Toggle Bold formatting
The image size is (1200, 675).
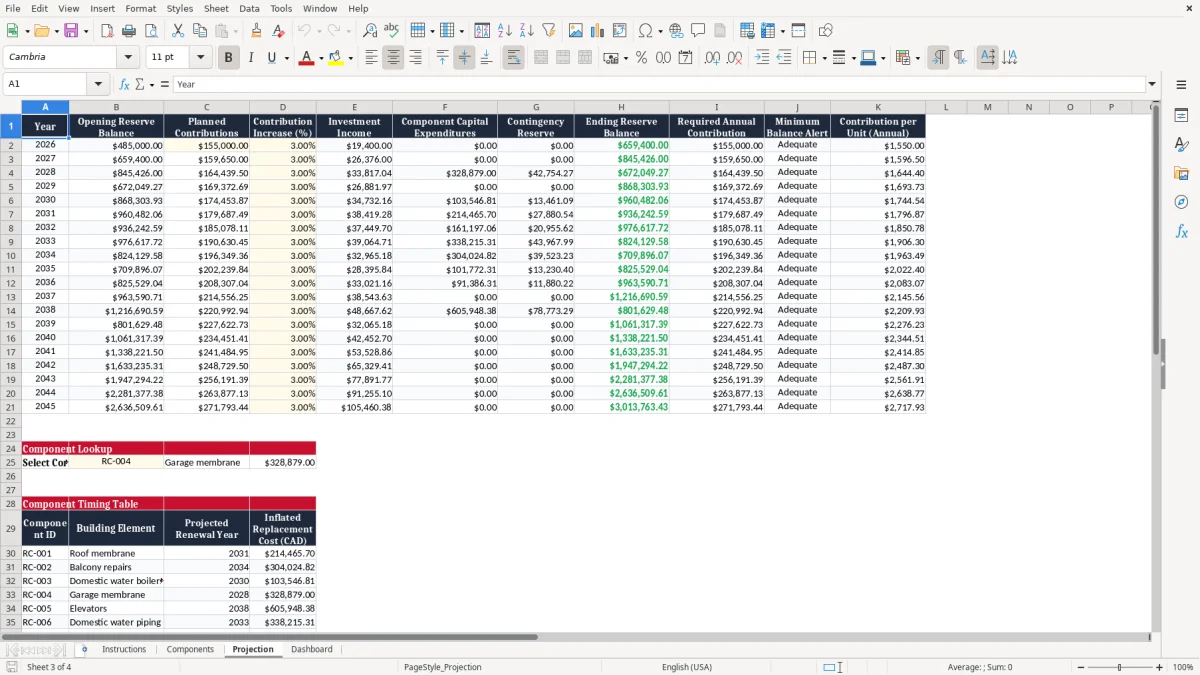[x=228, y=58]
